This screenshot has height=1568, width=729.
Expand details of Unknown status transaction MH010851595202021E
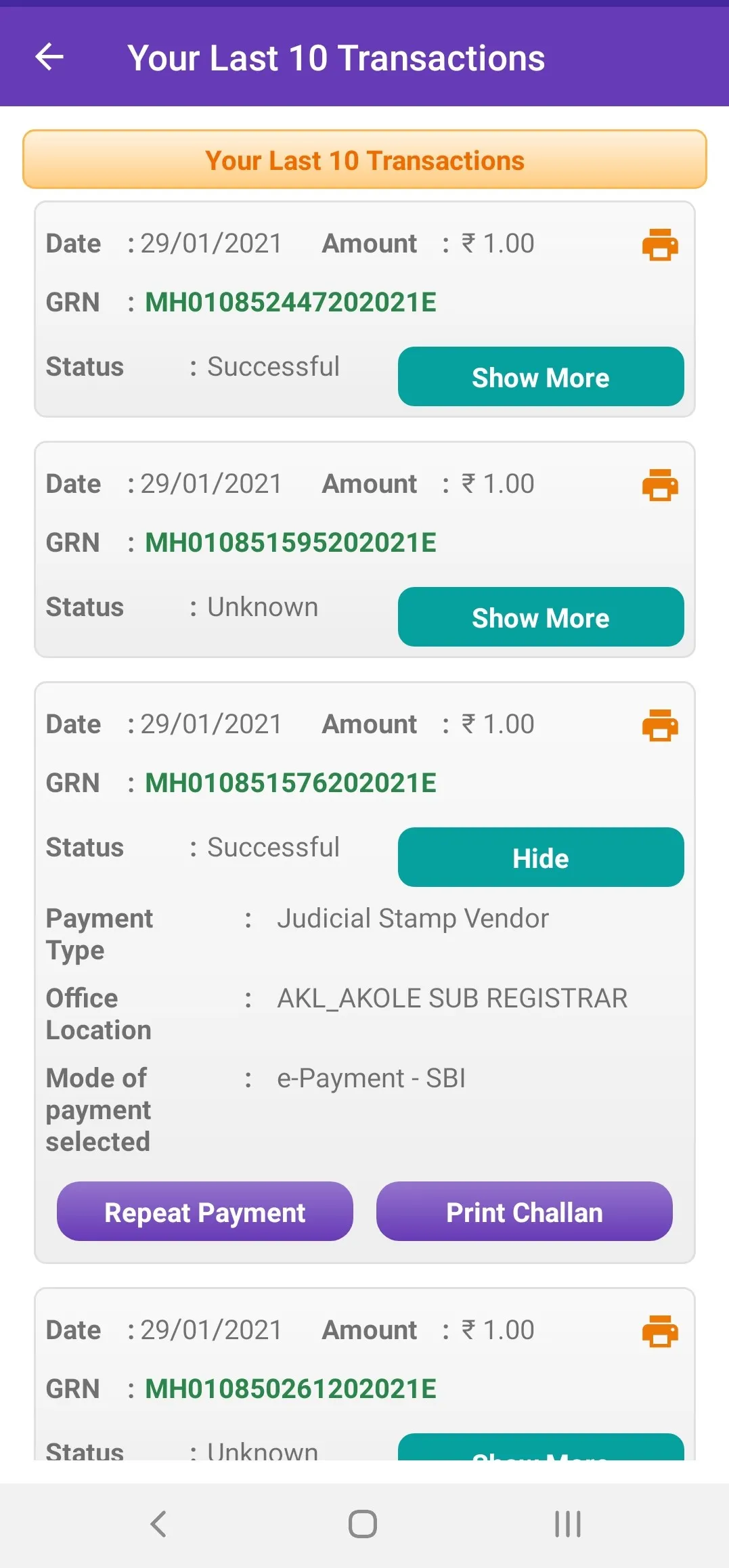coord(541,617)
